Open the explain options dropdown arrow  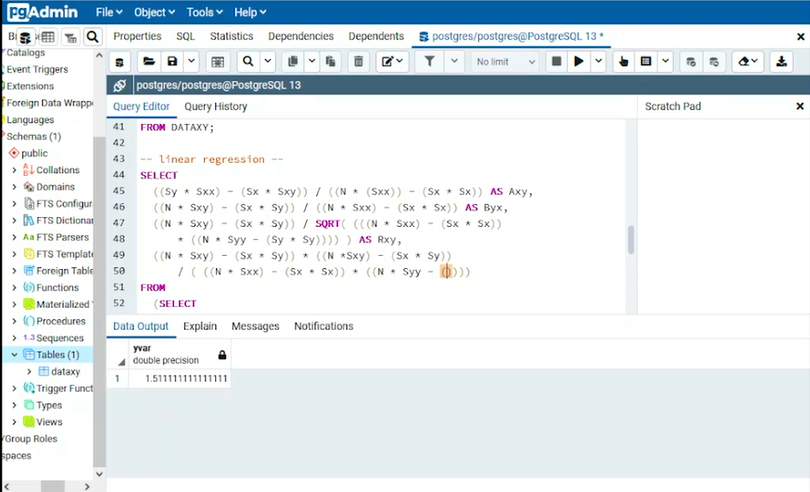click(665, 62)
